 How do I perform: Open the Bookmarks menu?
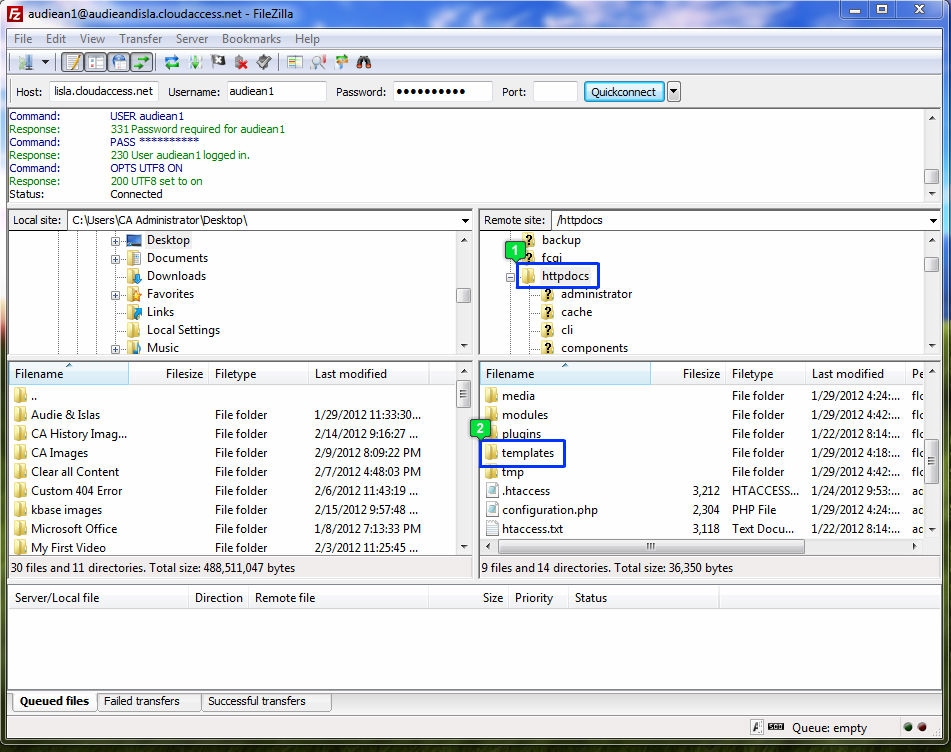pyautogui.click(x=251, y=39)
